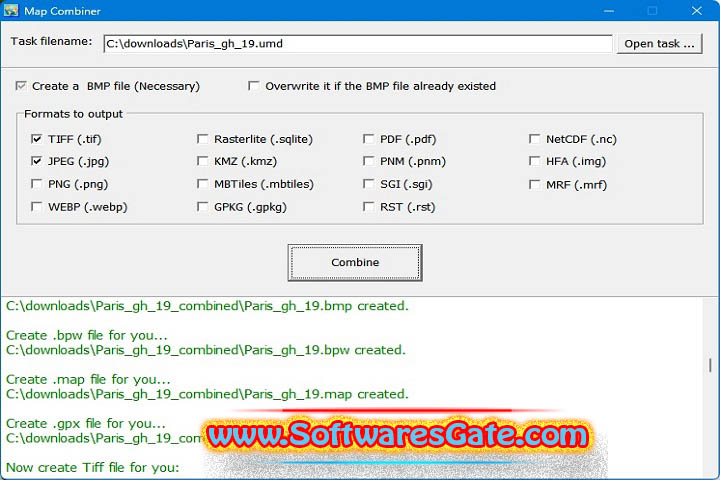
Task: Uncheck the JPEG (.jpg) format checkbox
Action: 37,161
